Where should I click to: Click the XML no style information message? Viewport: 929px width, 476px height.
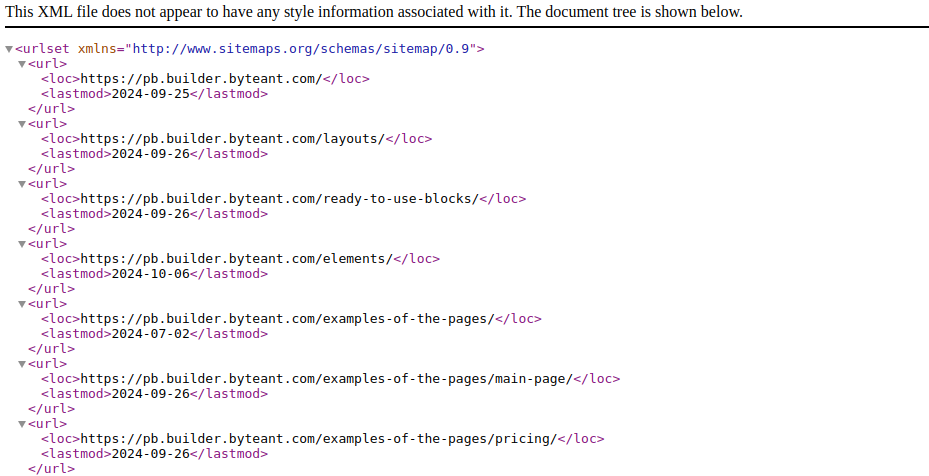374,12
